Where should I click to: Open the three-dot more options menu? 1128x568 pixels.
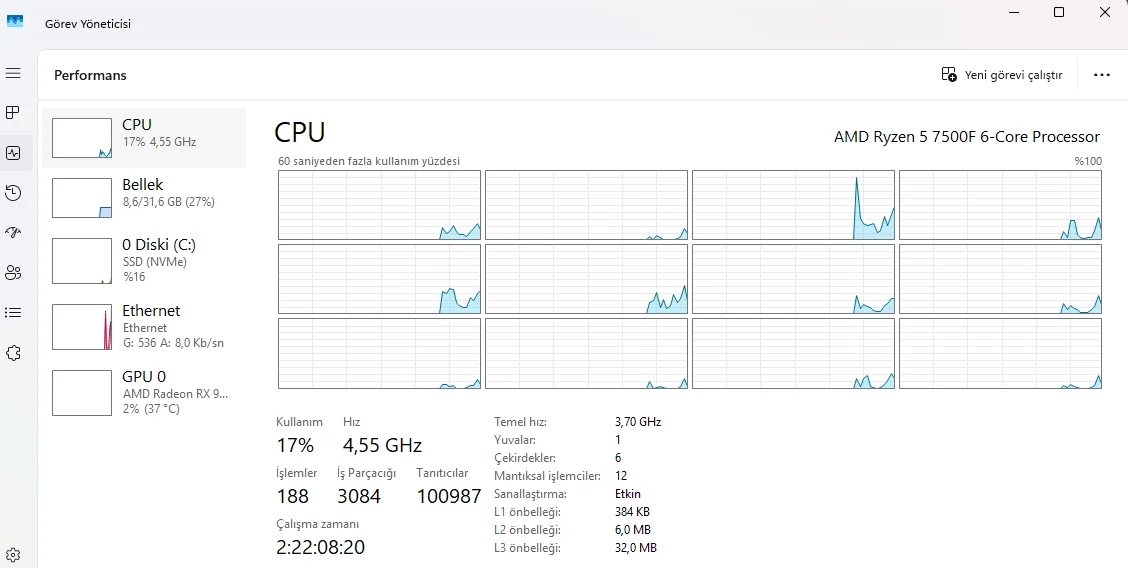point(1102,75)
